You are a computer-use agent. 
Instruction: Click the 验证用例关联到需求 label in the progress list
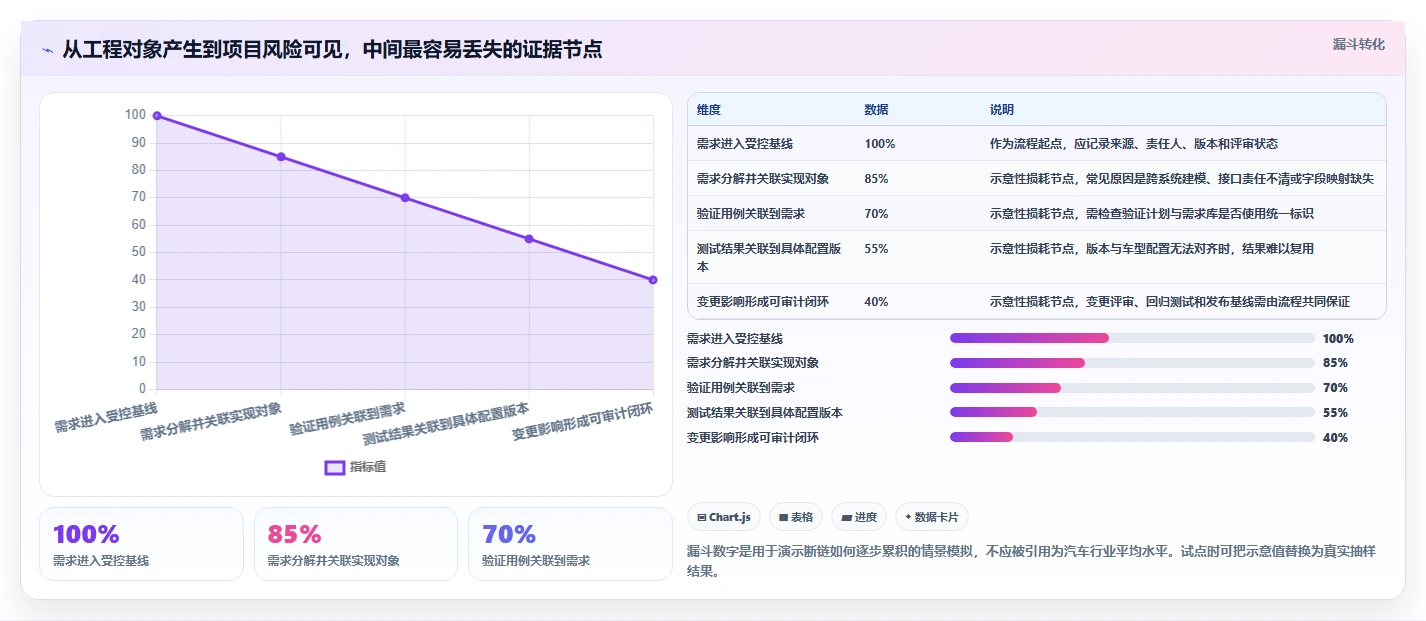coord(741,388)
